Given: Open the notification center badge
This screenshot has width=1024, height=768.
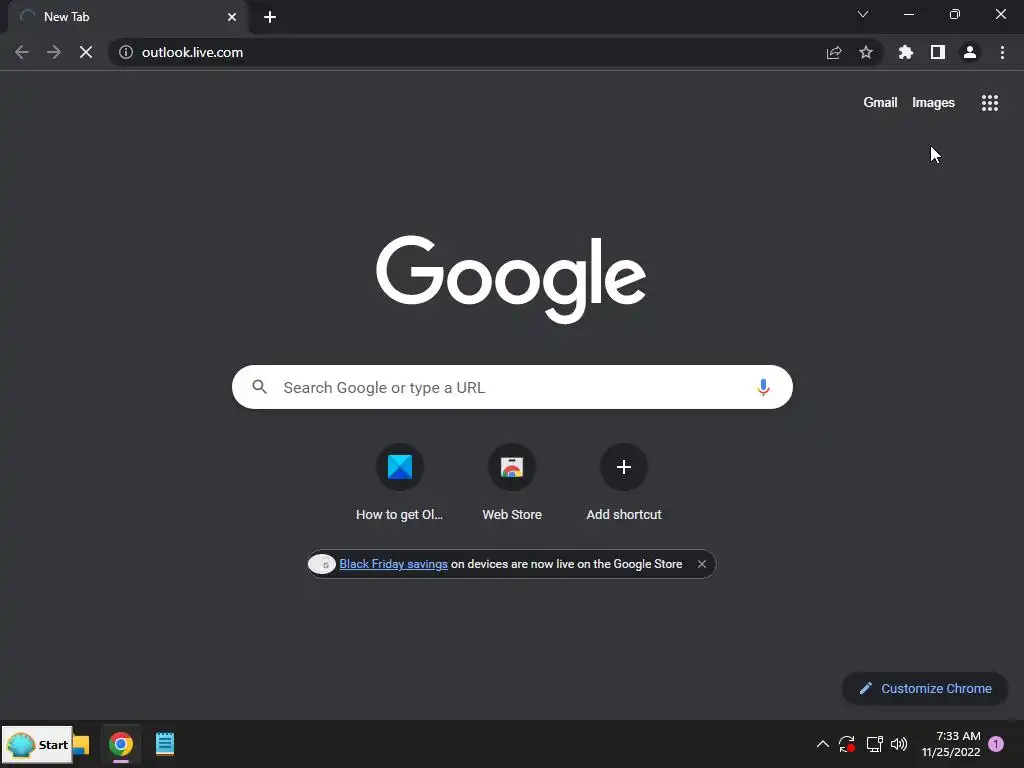Looking at the screenshot, I should pos(996,744).
